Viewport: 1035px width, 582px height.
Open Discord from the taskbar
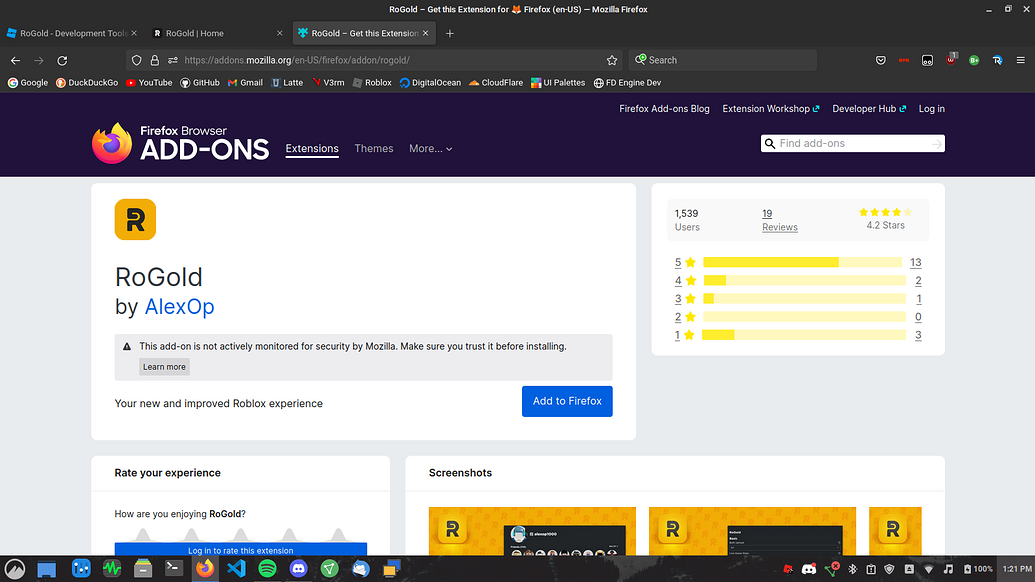[299, 570]
